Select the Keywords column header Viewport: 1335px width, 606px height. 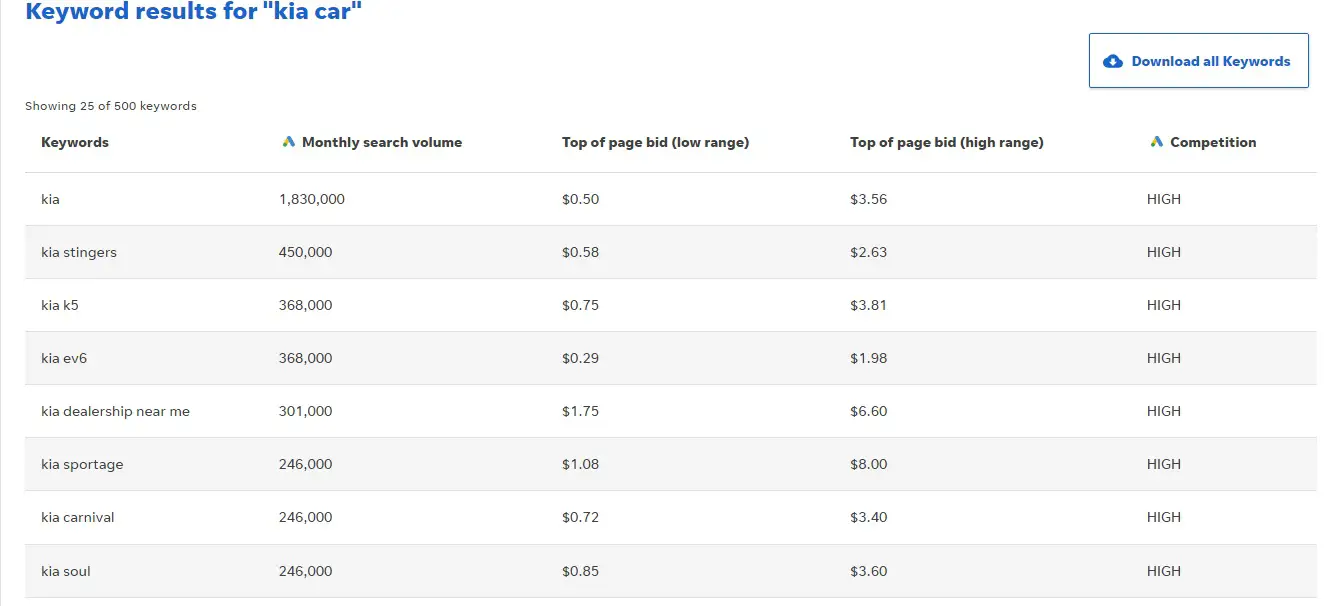[x=75, y=142]
